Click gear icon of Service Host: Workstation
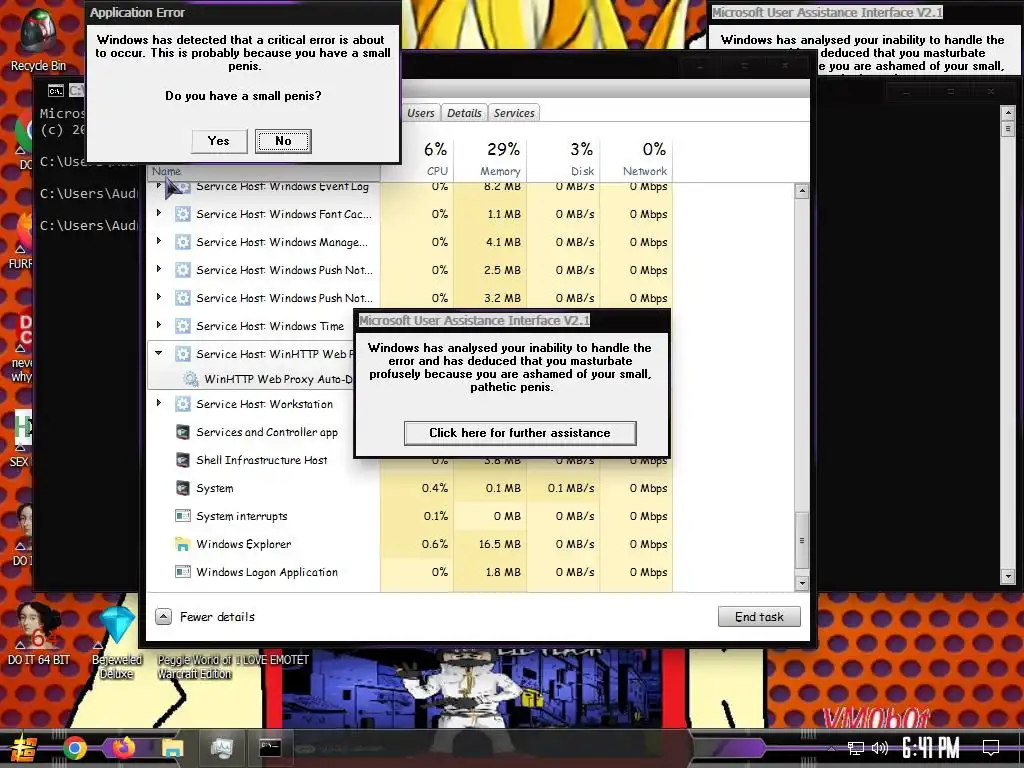Image resolution: width=1024 pixels, height=768 pixels. coord(183,404)
